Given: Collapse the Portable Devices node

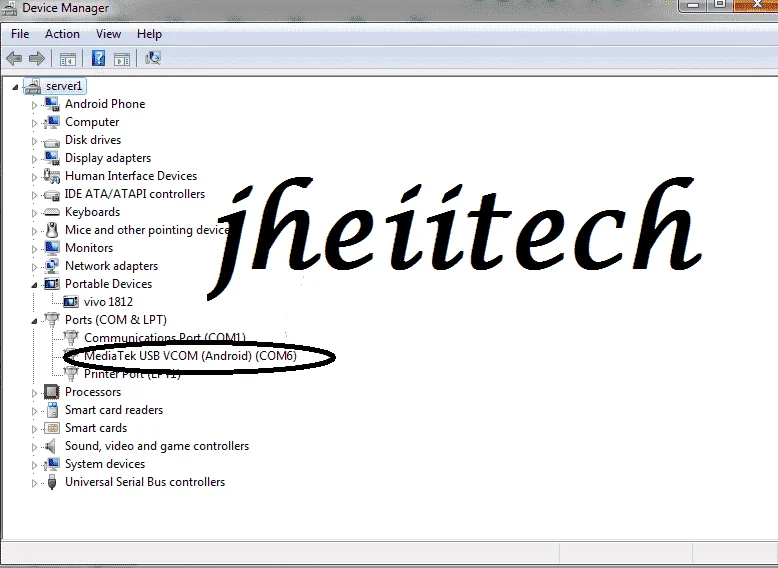Looking at the screenshot, I should pos(34,285).
